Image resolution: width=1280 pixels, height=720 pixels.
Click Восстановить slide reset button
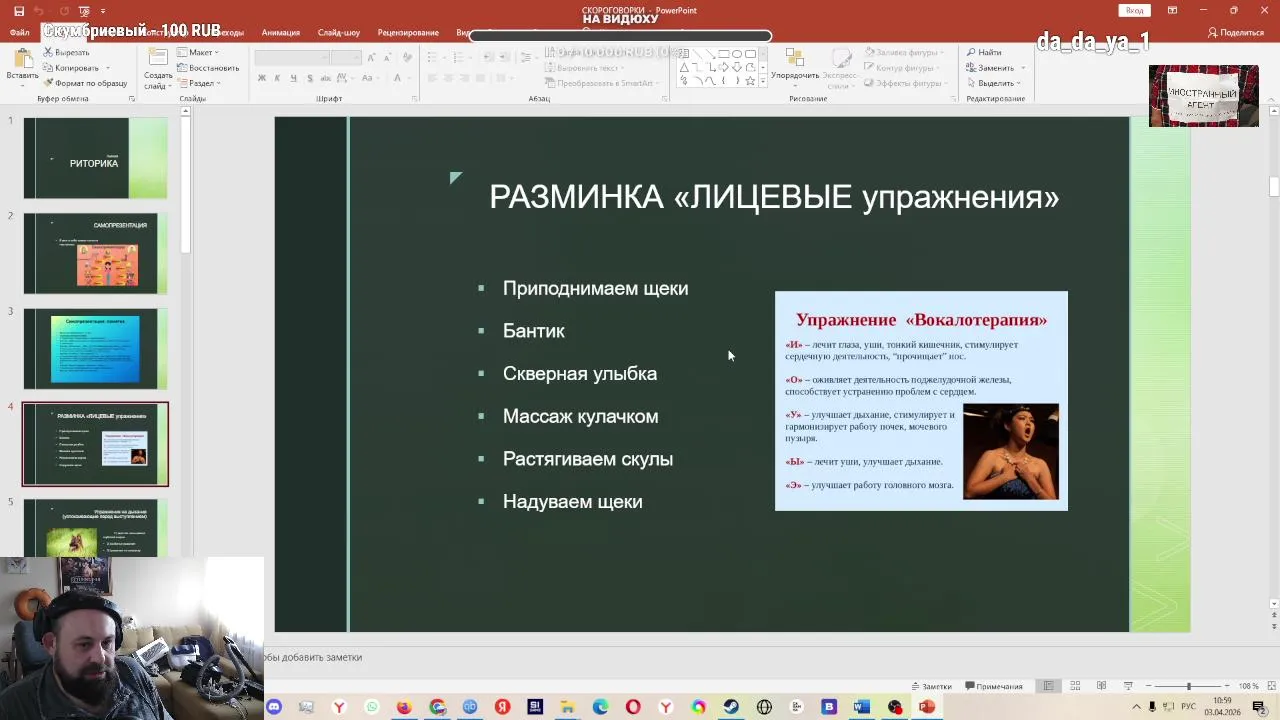tap(208, 68)
